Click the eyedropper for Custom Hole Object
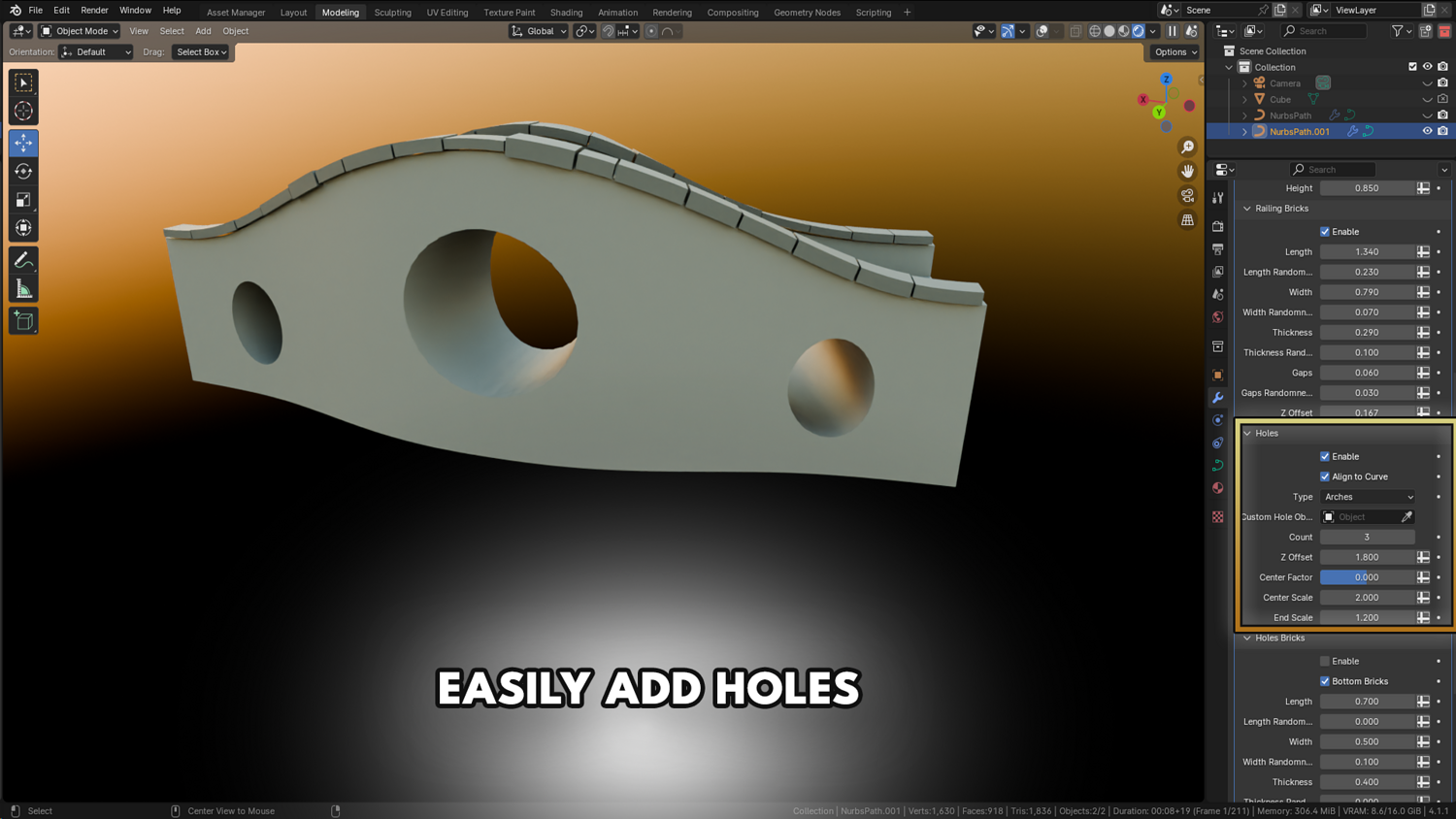 tap(1406, 517)
